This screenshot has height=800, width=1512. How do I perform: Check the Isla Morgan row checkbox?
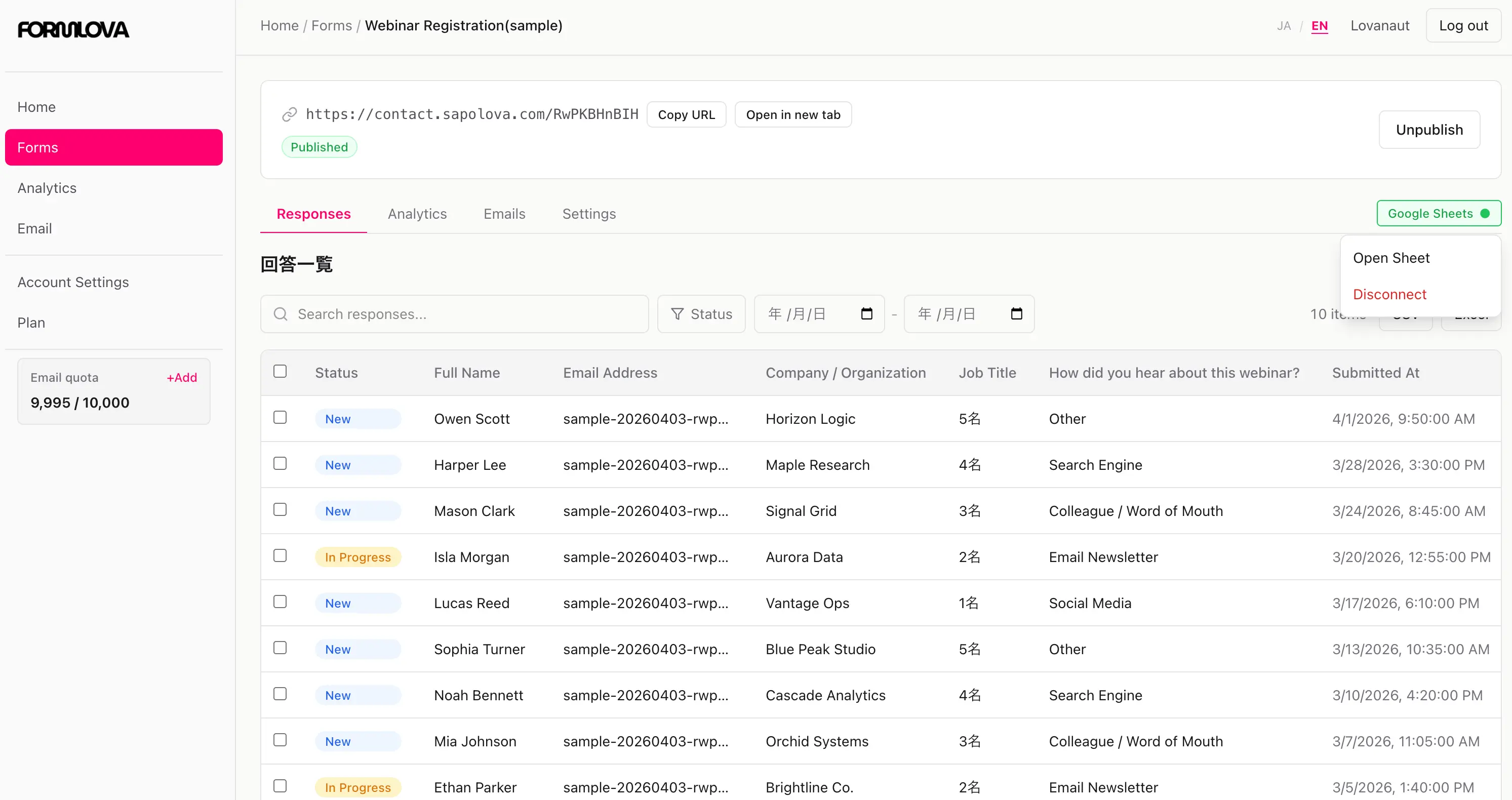[x=280, y=556]
